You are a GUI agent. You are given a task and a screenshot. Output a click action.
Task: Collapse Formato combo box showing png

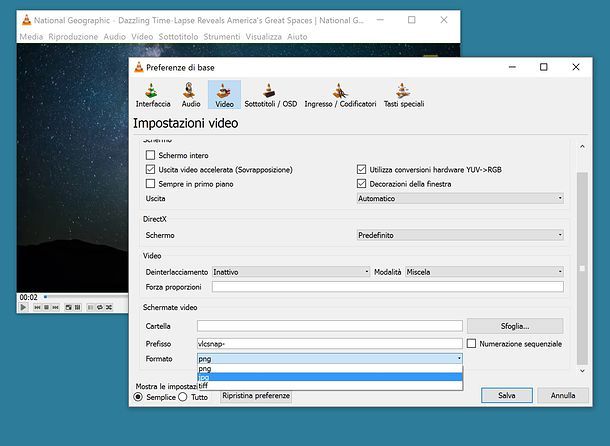(x=330, y=358)
